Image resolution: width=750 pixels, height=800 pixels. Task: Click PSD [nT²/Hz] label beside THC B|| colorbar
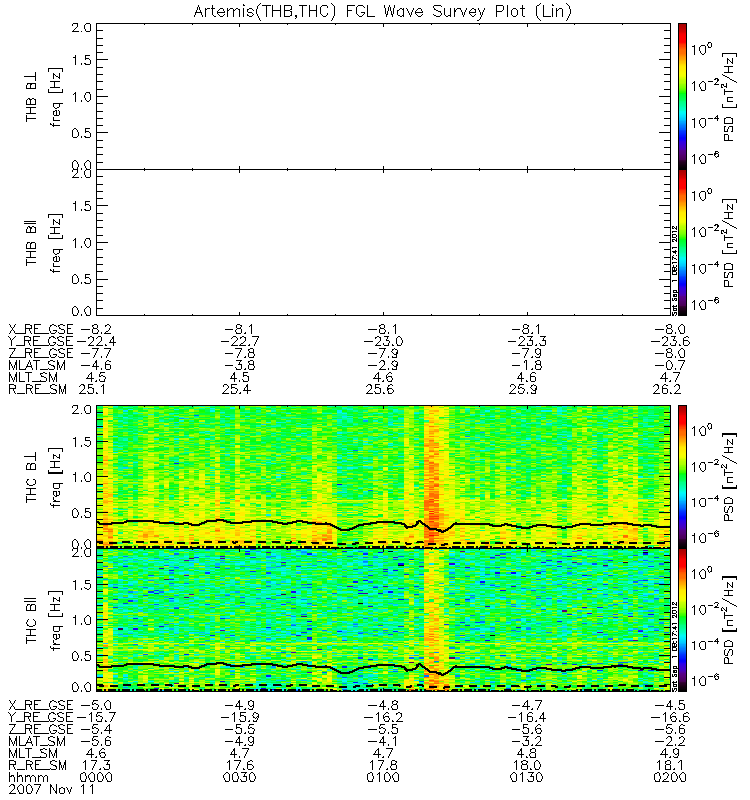[729, 621]
